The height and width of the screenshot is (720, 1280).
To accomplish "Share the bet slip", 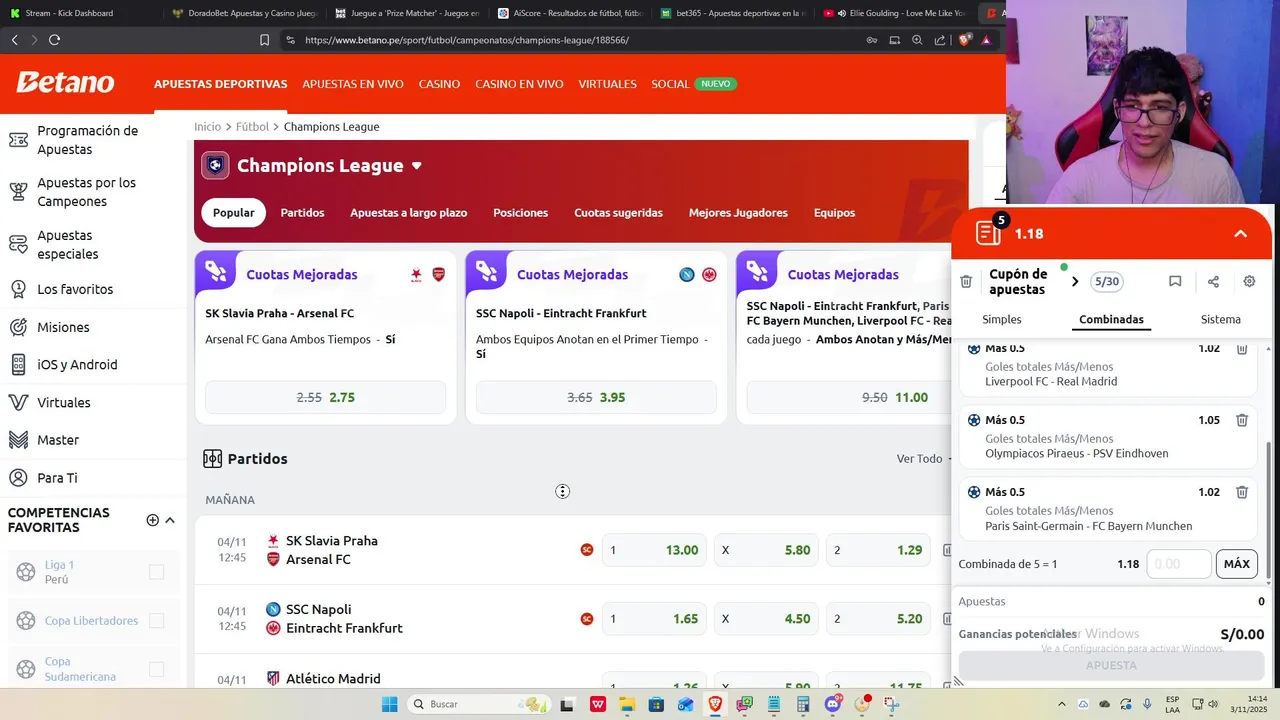I will (x=1213, y=282).
